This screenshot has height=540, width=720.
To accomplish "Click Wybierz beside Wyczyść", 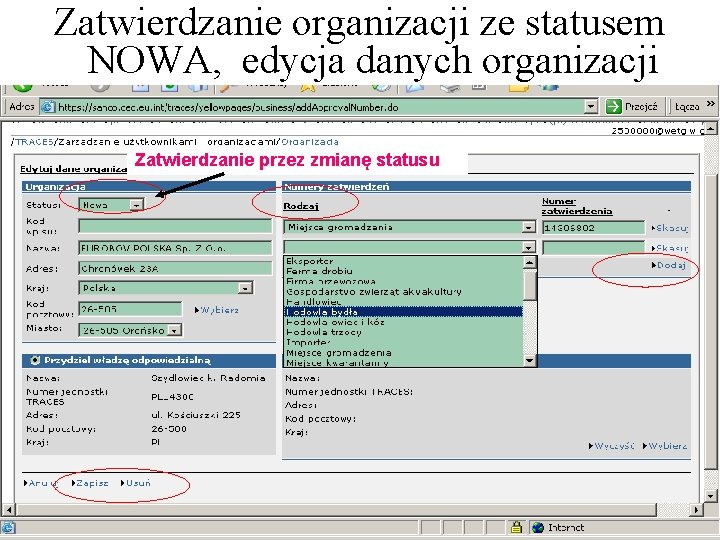I will tap(668, 446).
